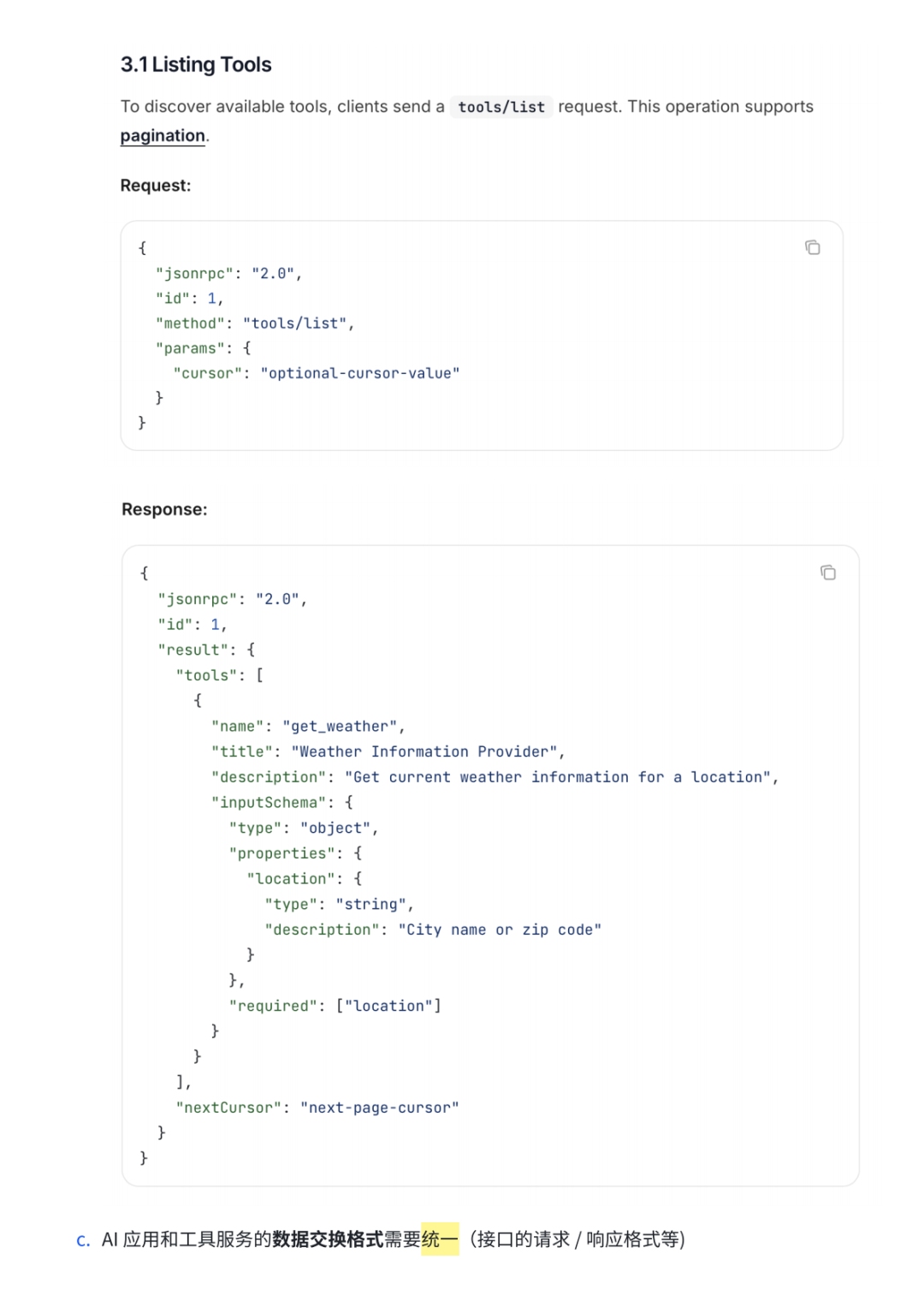Viewport: 924px width, 1307px height.
Task: Click the "next-page-cursor" value in the response
Action: point(379,1108)
